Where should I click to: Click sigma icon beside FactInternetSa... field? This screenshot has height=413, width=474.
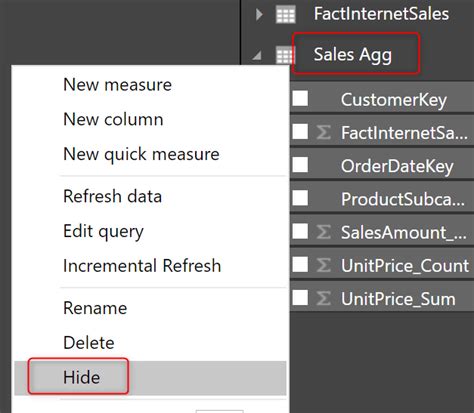[324, 132]
